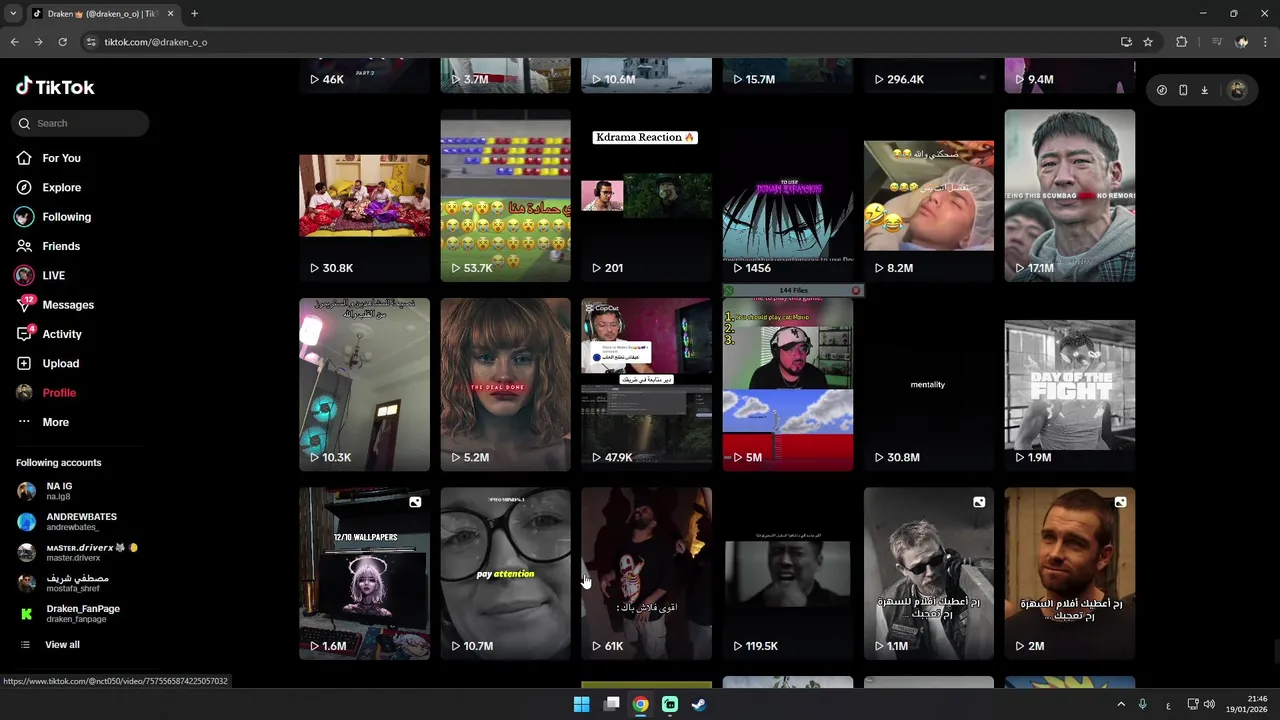Open the streamer game video with 5M views

787,385
